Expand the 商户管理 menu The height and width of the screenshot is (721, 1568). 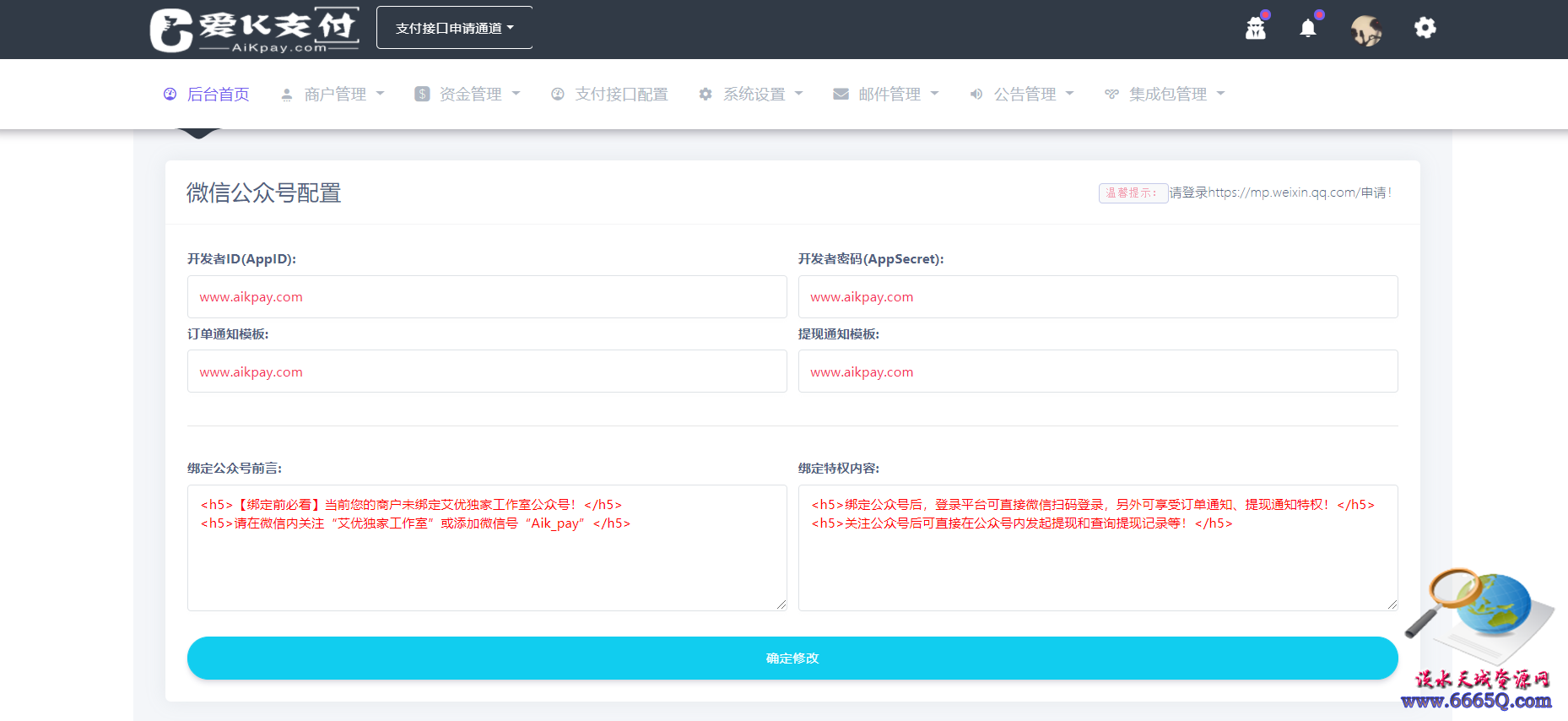pos(333,94)
